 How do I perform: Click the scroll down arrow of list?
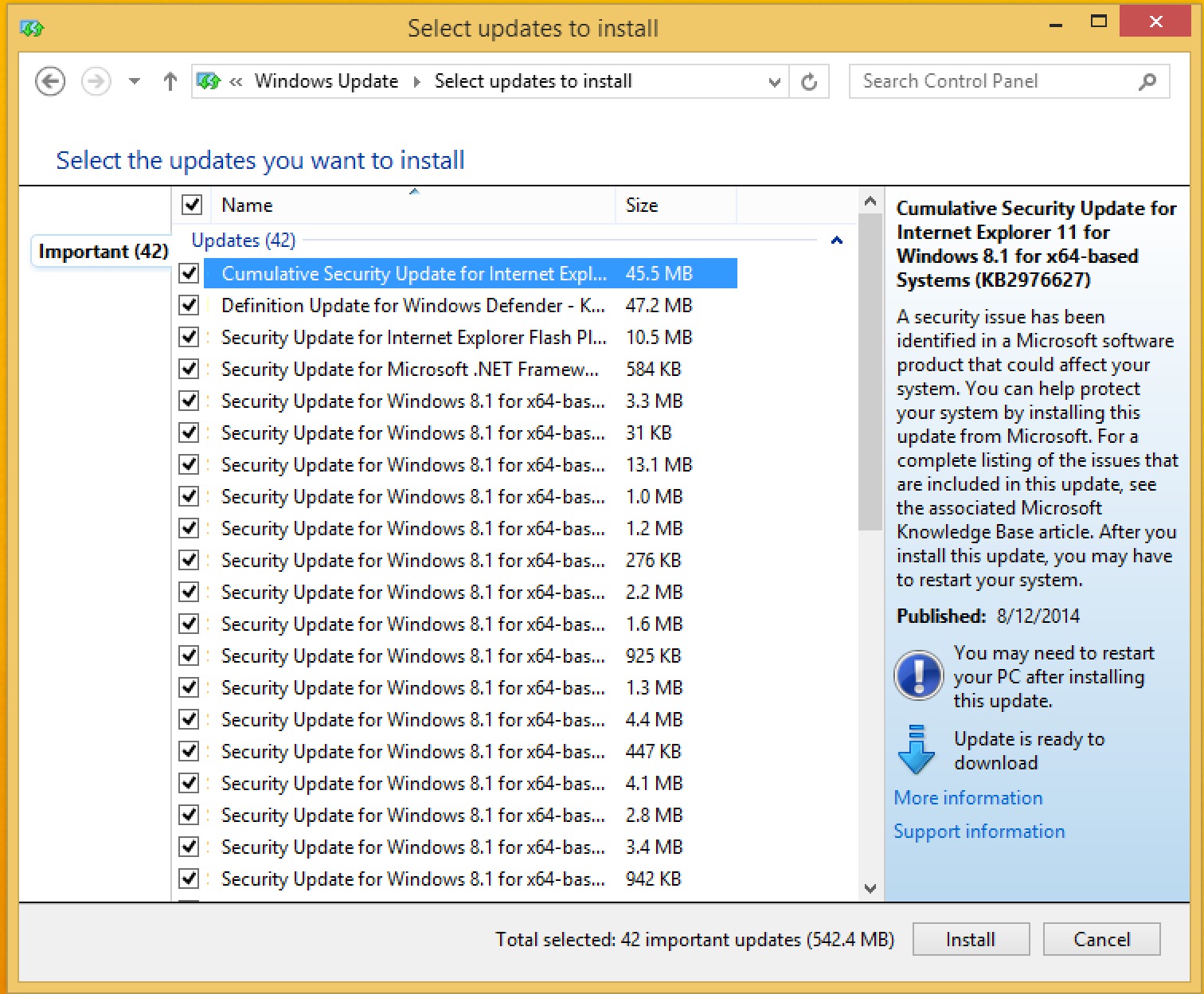point(870,888)
